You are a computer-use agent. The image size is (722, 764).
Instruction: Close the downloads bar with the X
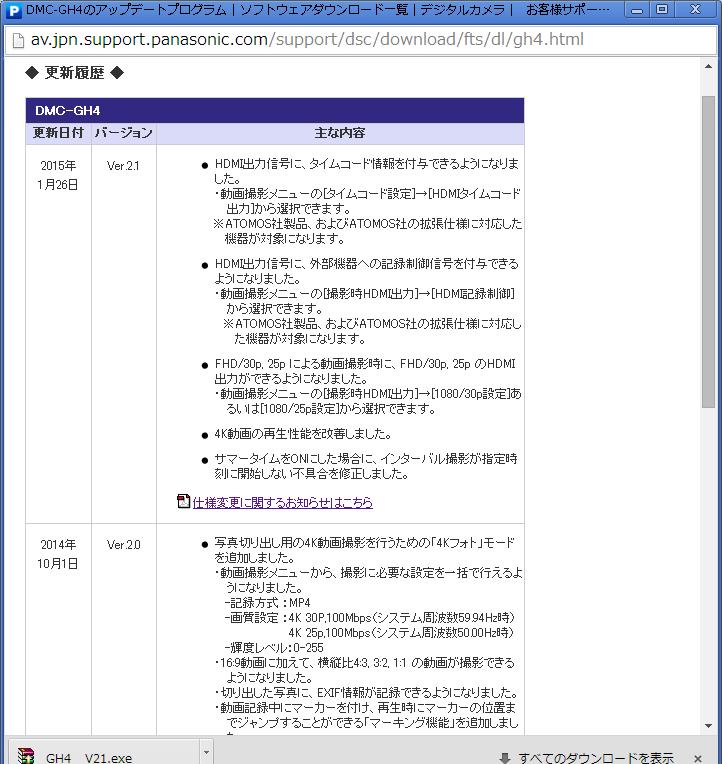point(698,758)
